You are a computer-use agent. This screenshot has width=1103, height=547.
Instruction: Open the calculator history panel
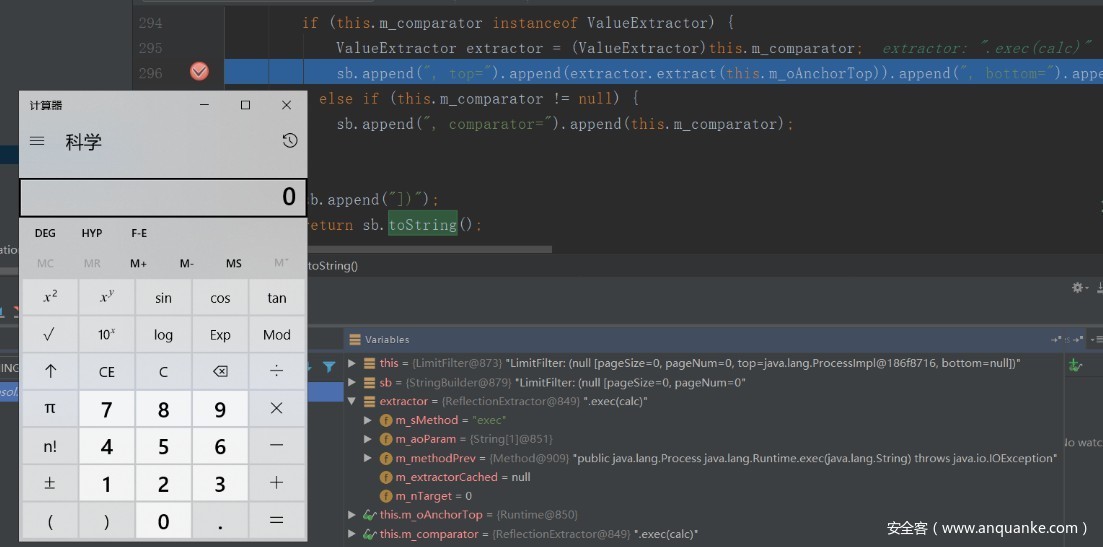click(289, 141)
